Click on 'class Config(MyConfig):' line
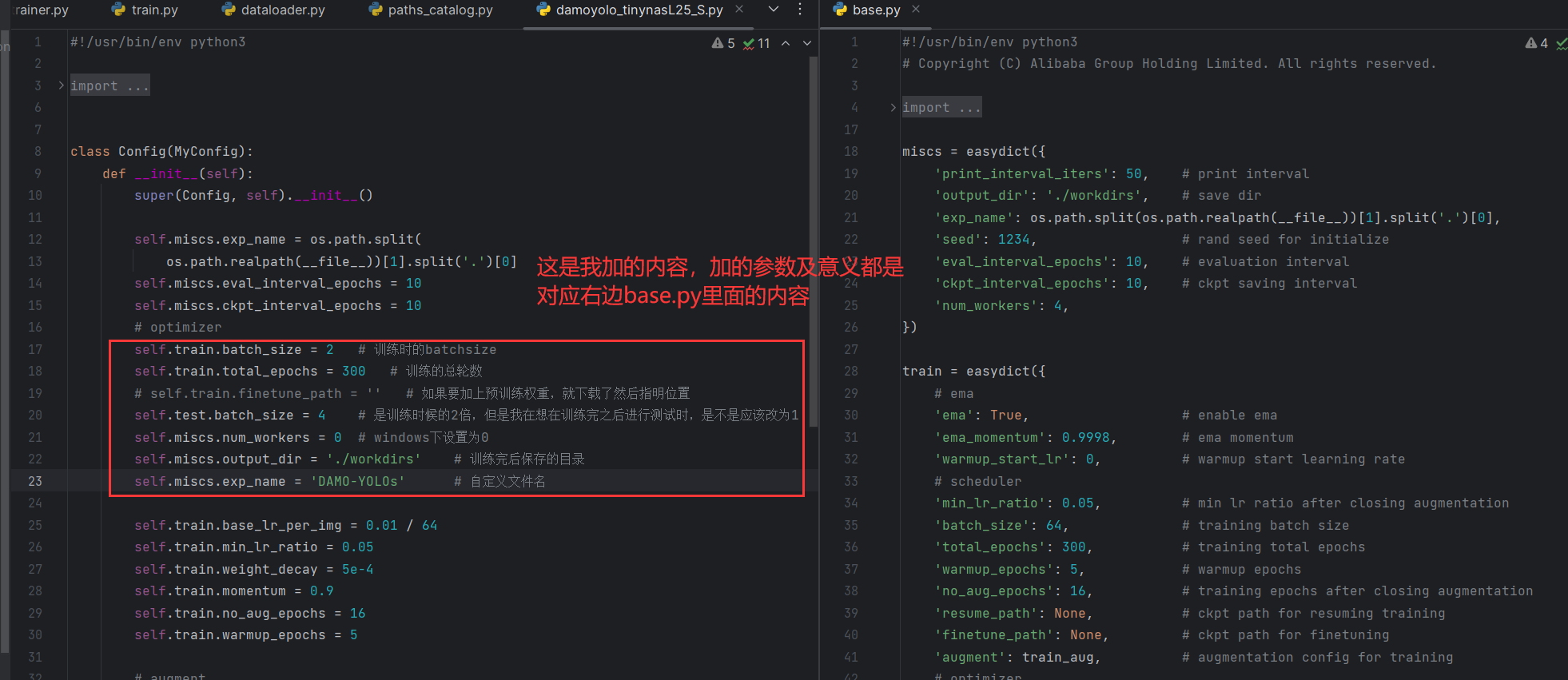This screenshot has width=1568, height=680. pos(161,151)
